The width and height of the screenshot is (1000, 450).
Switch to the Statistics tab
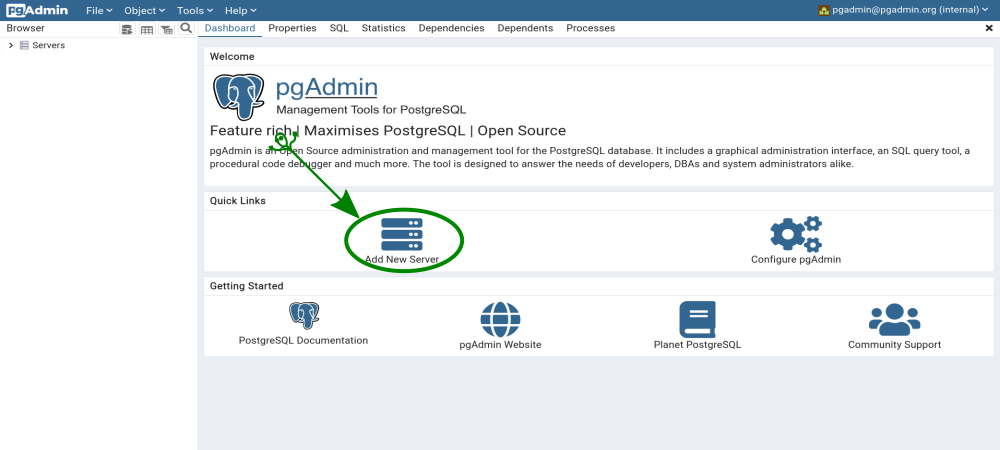[x=384, y=29]
